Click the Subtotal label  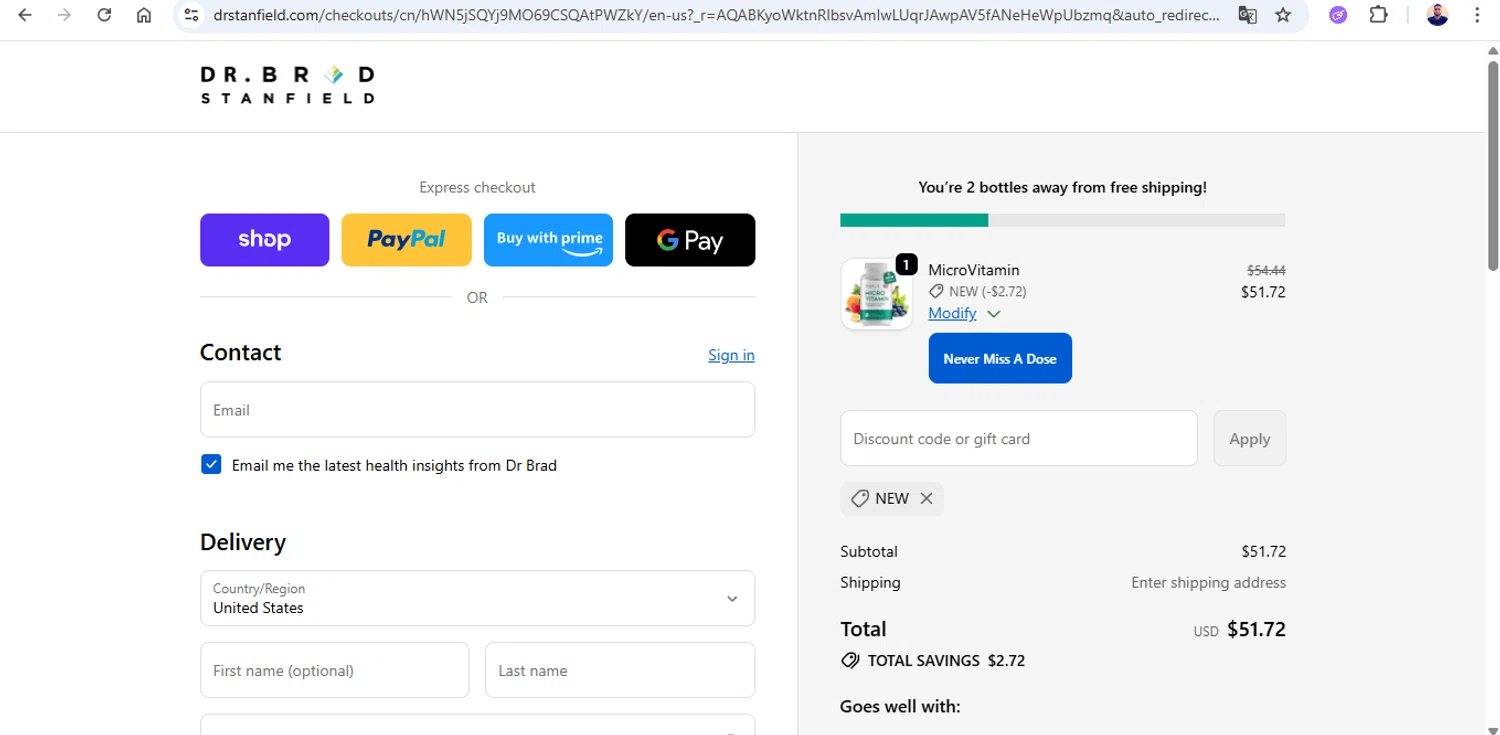click(x=869, y=551)
